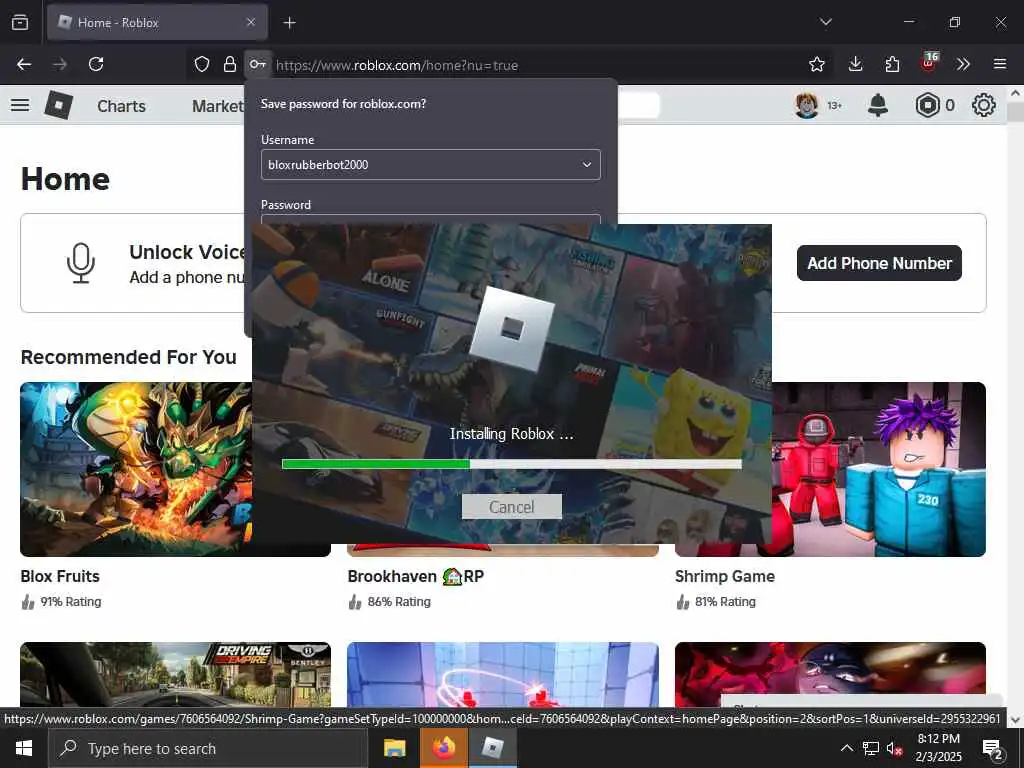Viewport: 1024px width, 768px height.
Task: Open the Driving Empire game thumbnail
Action: click(175, 674)
